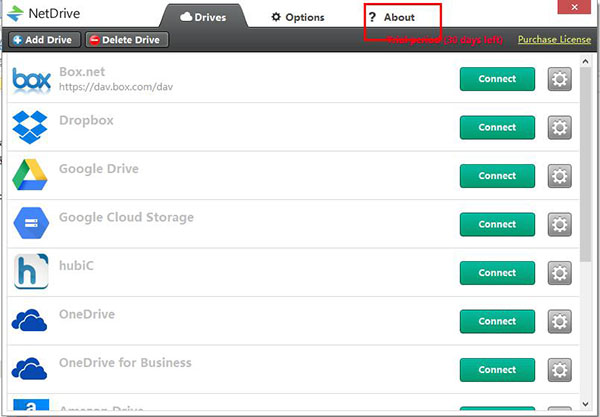Viewport: 600px width, 417px height.
Task: Connect OneDrive for Business
Action: click(x=497, y=370)
